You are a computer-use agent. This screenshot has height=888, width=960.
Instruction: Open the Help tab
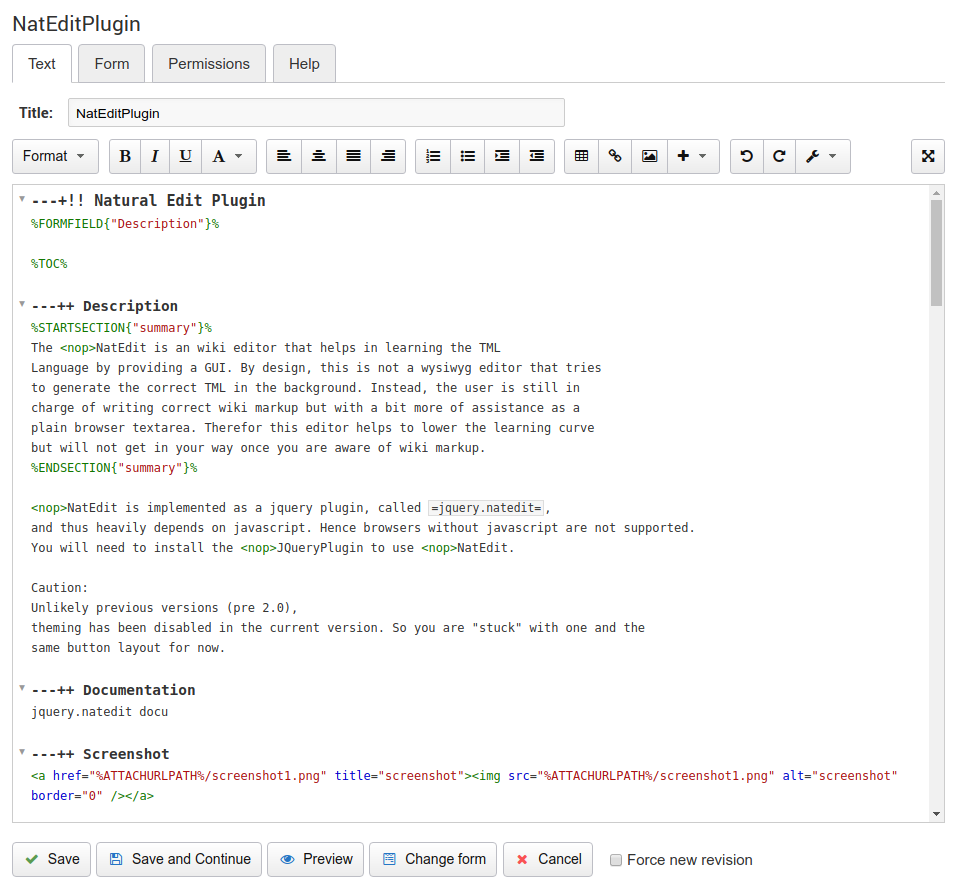pos(304,64)
